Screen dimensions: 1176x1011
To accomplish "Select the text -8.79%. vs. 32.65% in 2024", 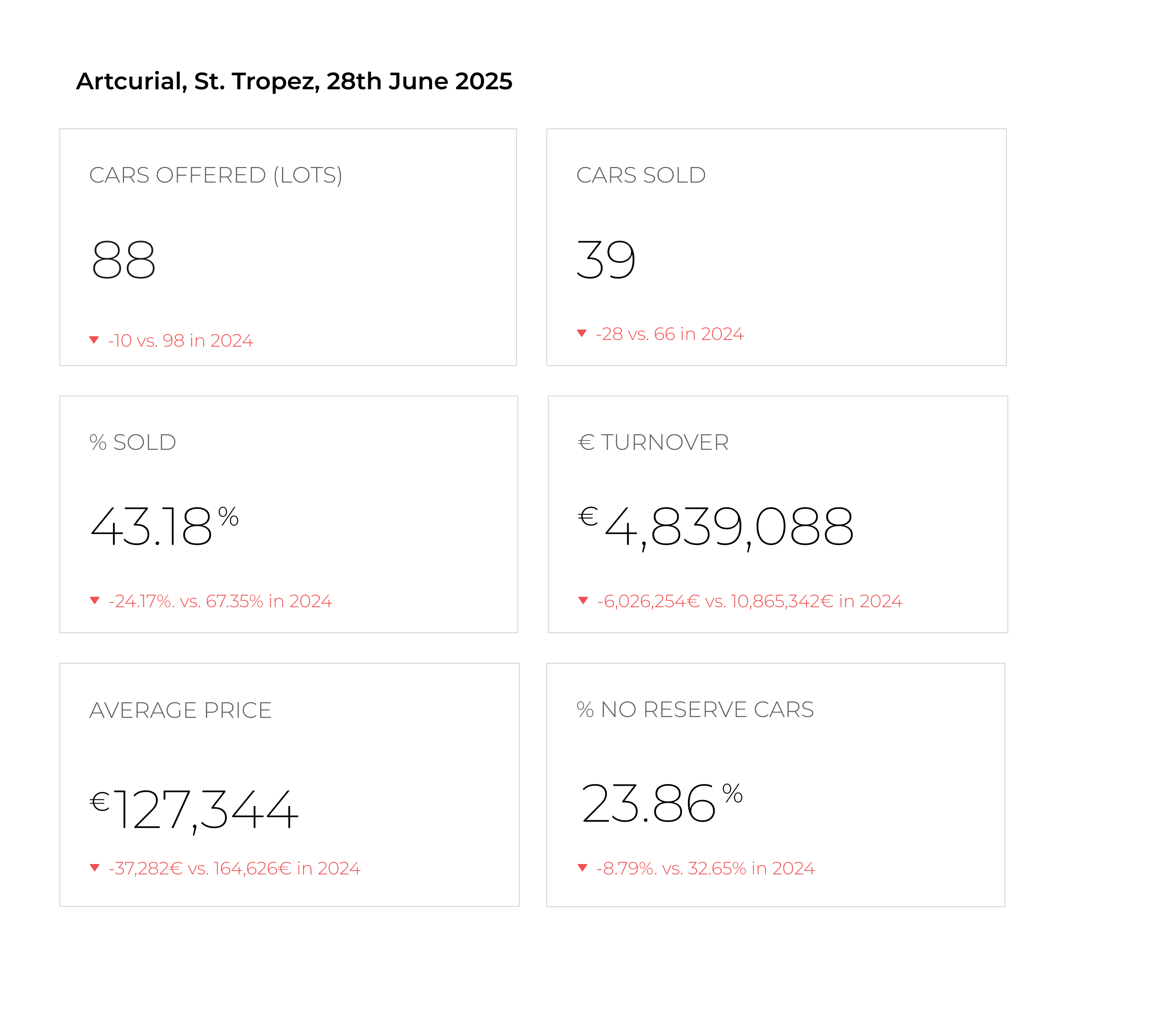I will [x=705, y=868].
